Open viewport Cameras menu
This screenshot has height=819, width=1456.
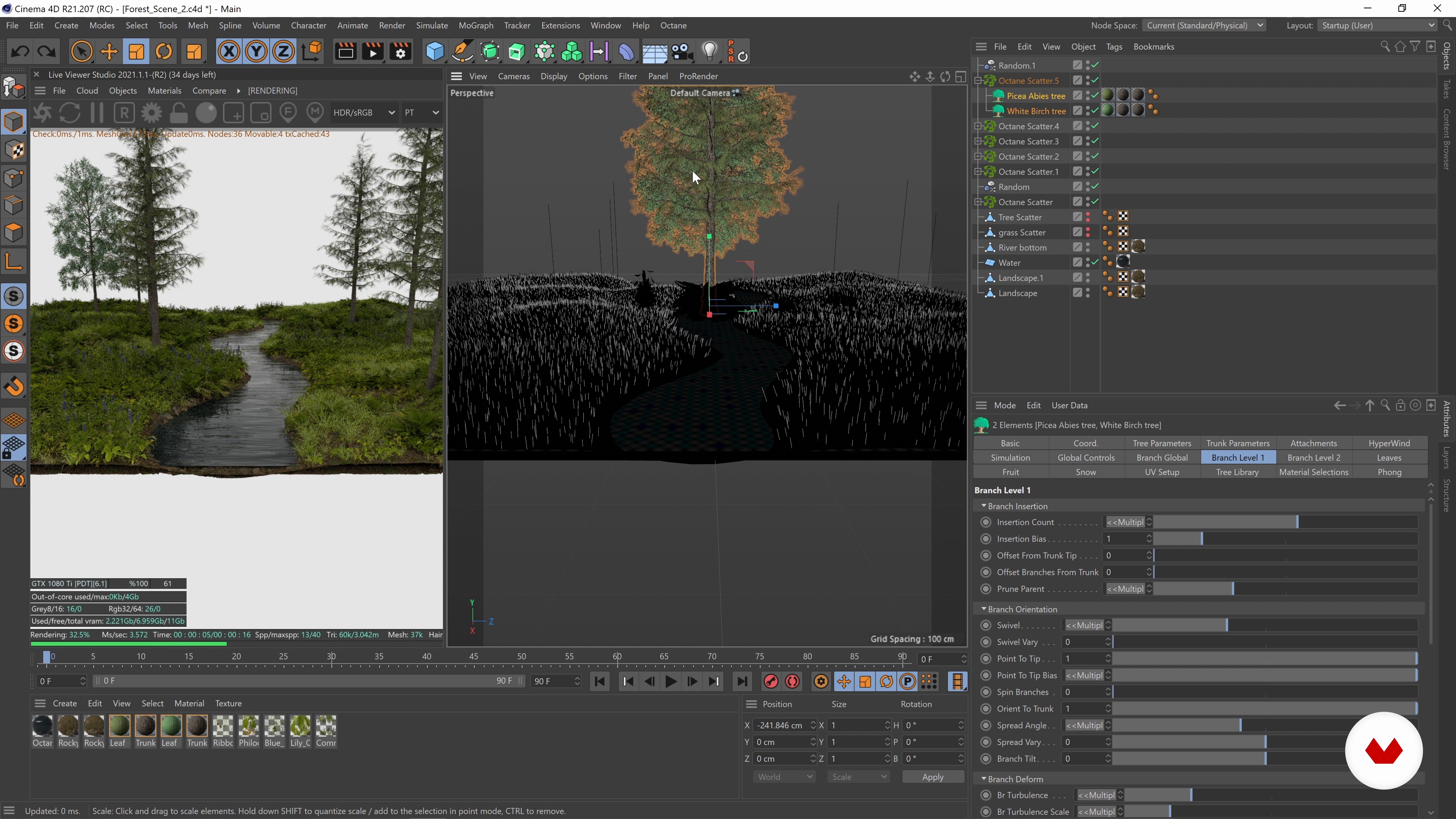tap(514, 76)
